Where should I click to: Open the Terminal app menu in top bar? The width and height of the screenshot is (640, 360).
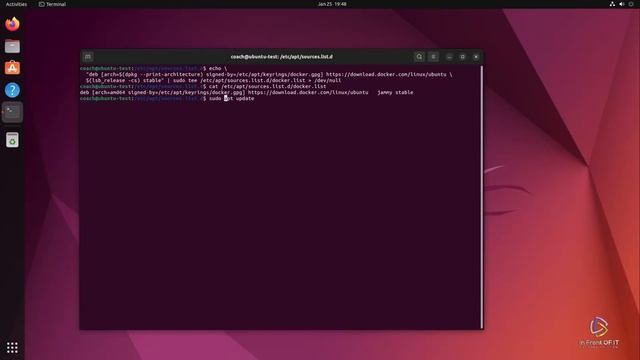click(x=52, y=4)
